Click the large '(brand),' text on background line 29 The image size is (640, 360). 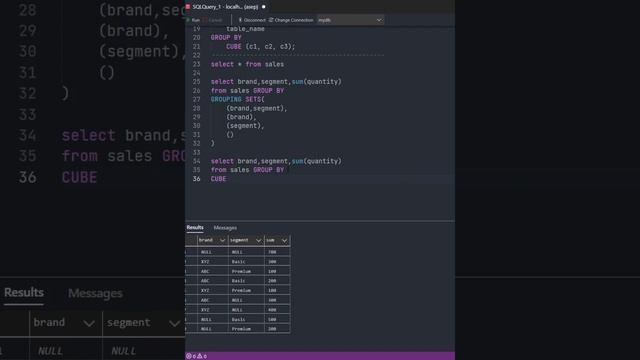pos(134,31)
